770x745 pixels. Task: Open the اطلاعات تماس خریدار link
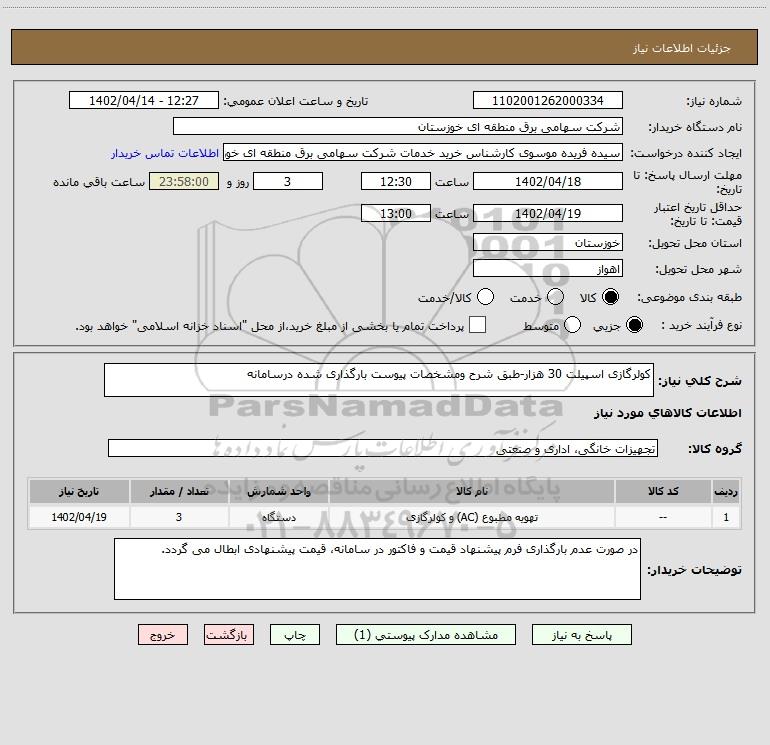165,153
